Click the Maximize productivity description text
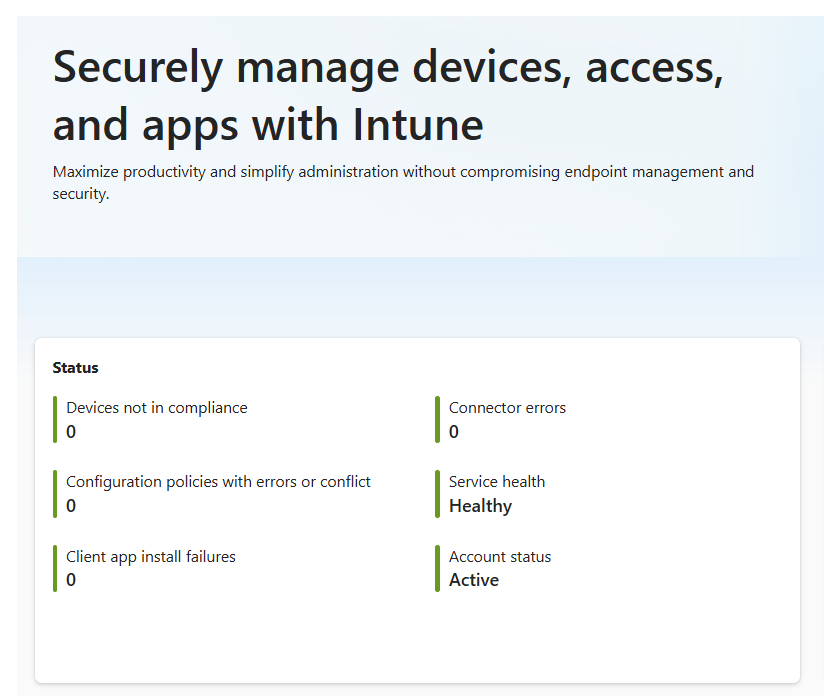 403,182
